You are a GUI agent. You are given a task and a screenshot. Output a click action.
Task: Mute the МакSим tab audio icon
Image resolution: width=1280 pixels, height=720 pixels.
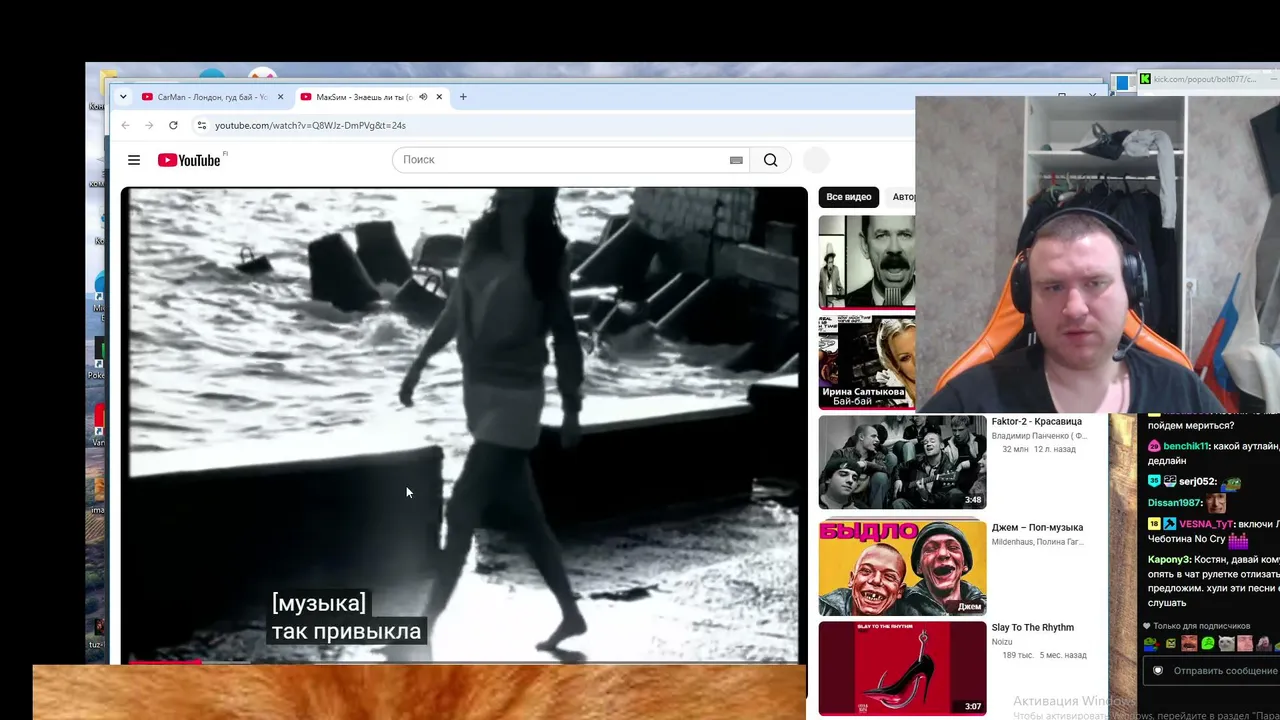click(423, 97)
